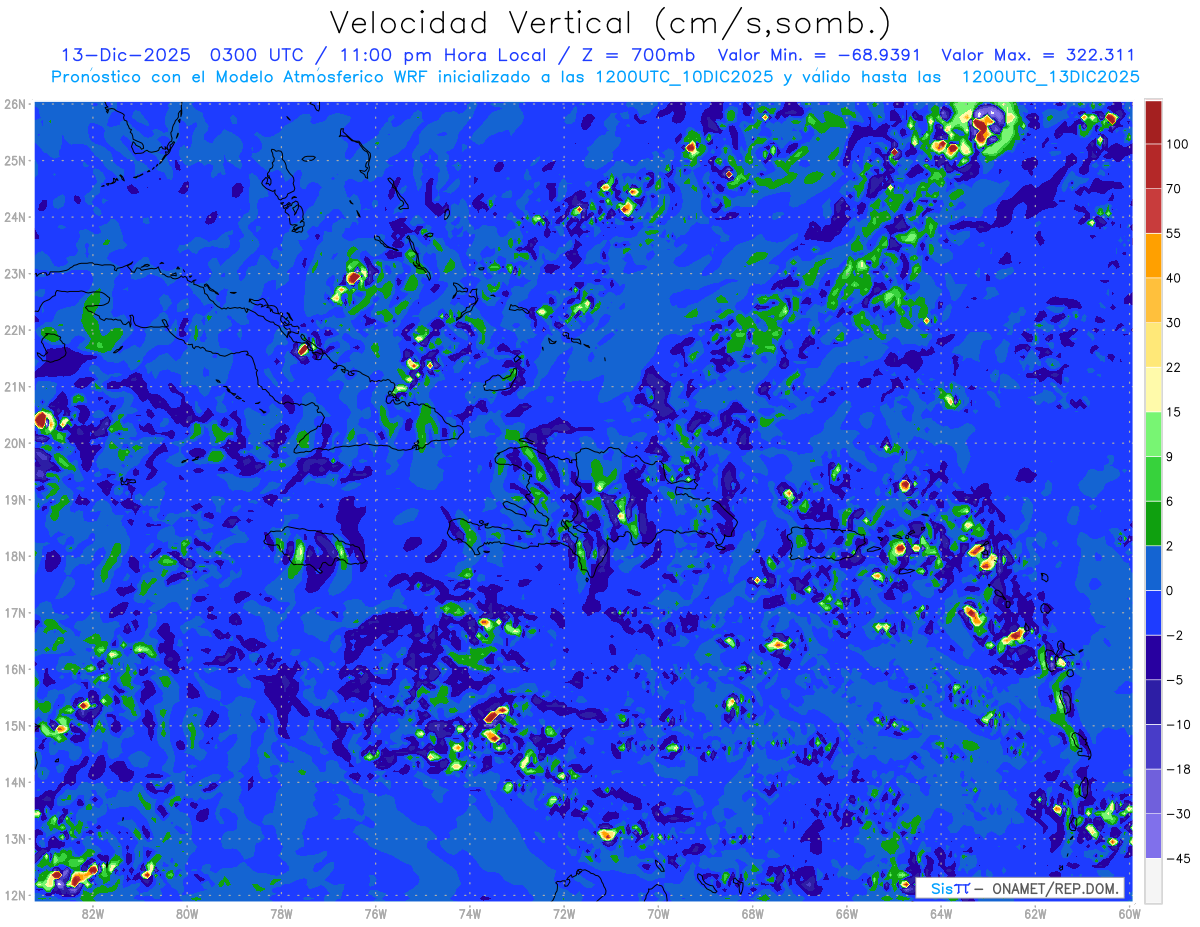This screenshot has width=1200, height=927.
Task: Click the '78W' longitude label
Action: (281, 912)
